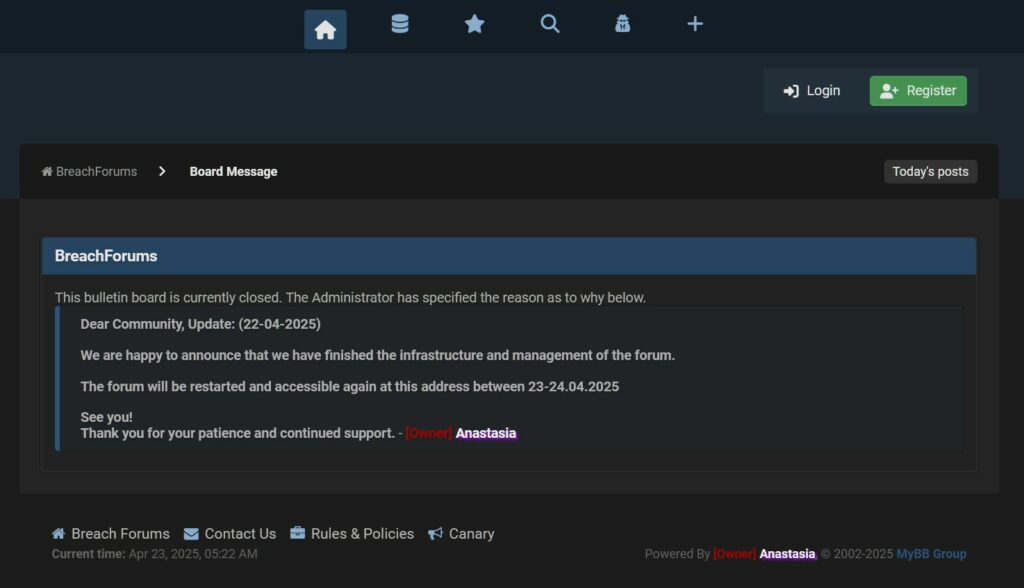Viewport: 1024px width, 588px height.
Task: Visit the MyBB Group link
Action: coord(931,554)
